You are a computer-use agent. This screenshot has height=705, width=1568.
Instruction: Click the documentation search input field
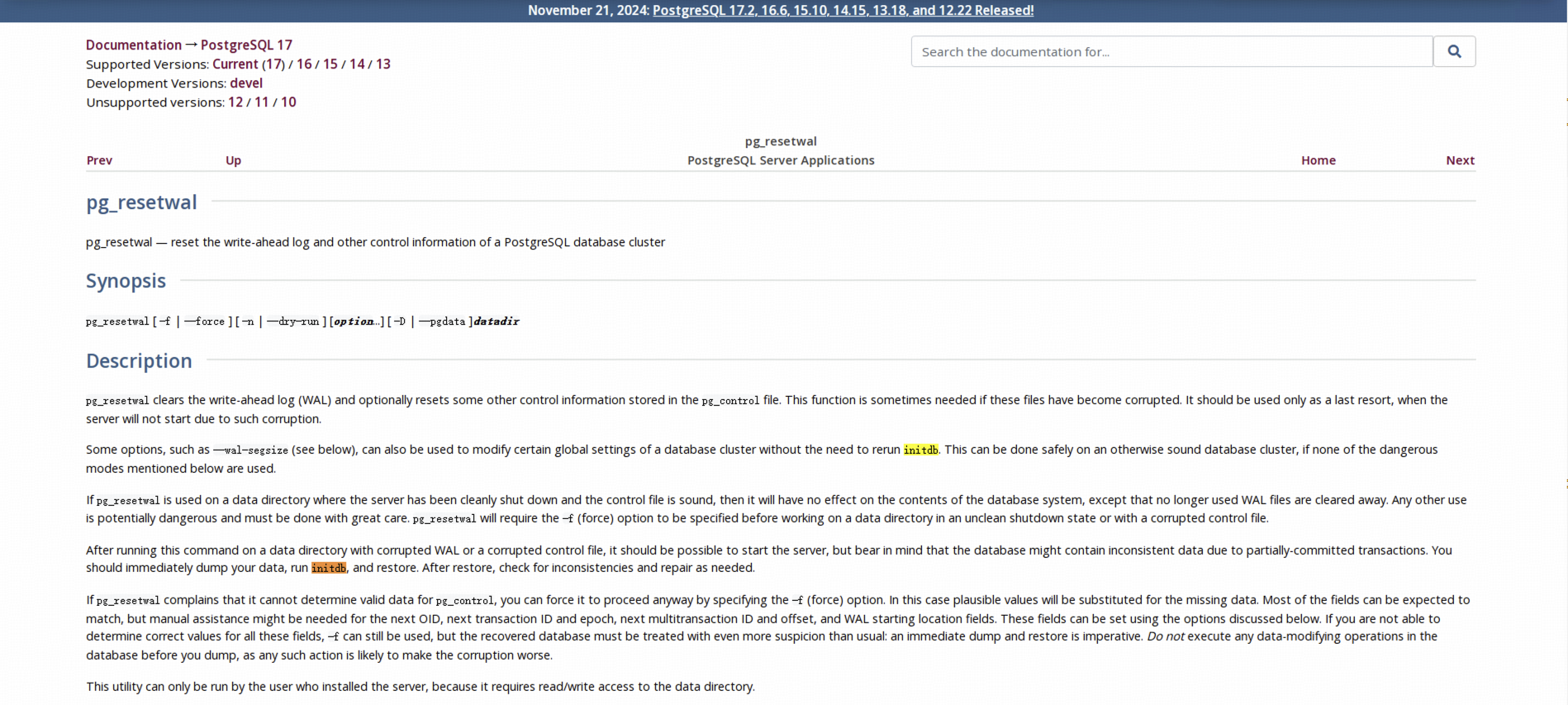1171,51
